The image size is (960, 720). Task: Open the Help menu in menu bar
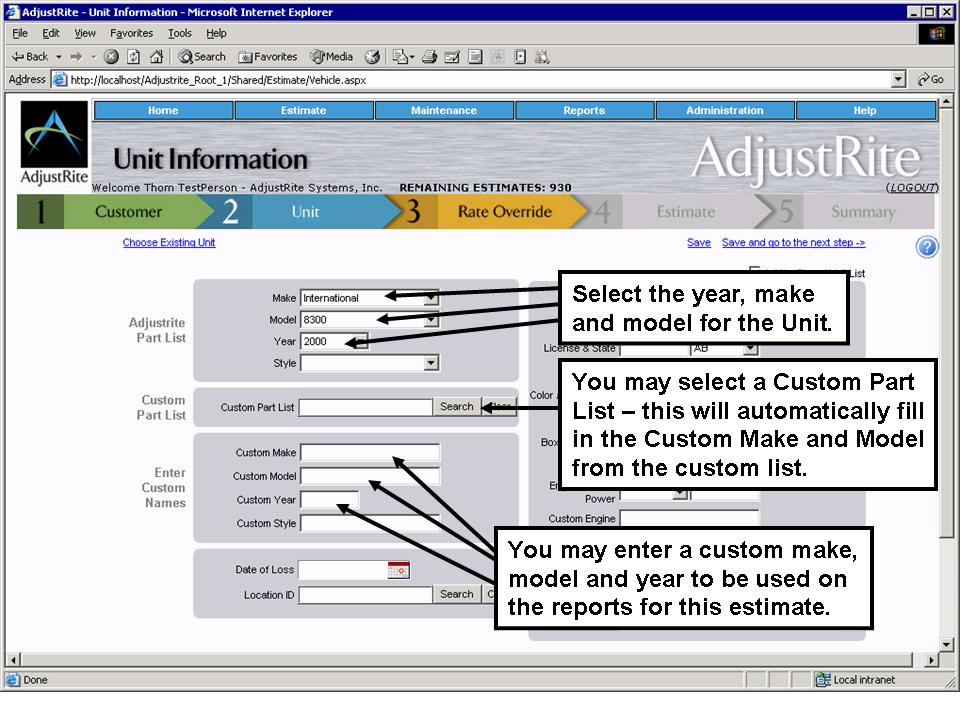point(216,33)
